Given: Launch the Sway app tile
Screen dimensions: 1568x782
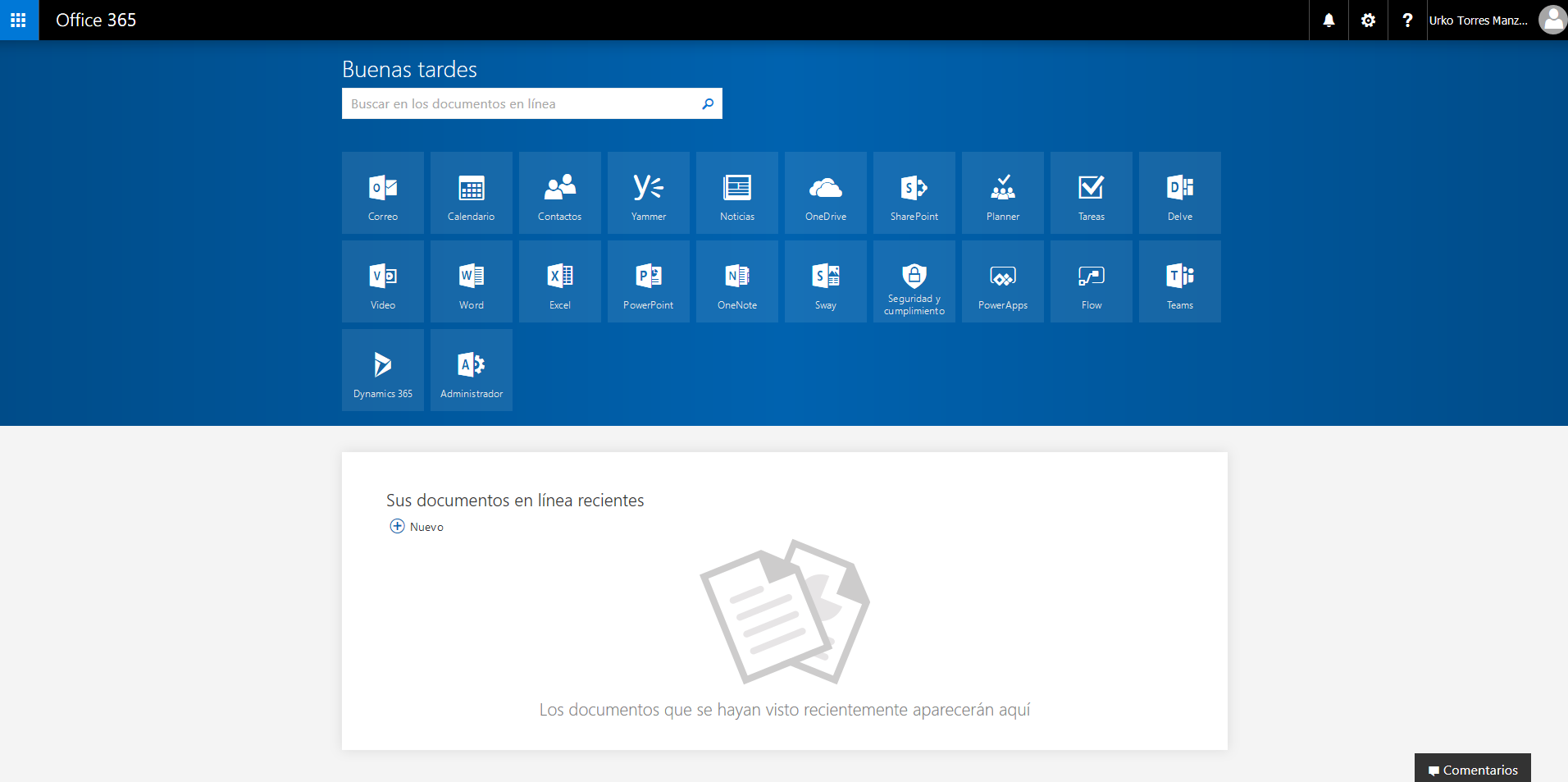Looking at the screenshot, I should click(x=826, y=281).
